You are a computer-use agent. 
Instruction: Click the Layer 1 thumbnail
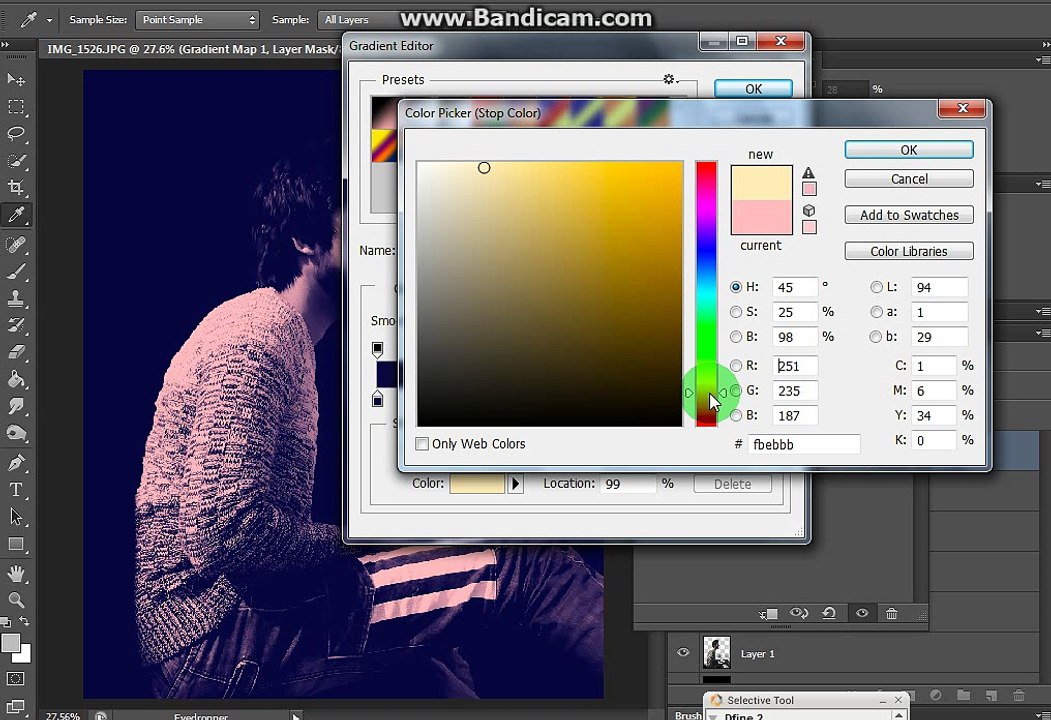[x=717, y=653]
